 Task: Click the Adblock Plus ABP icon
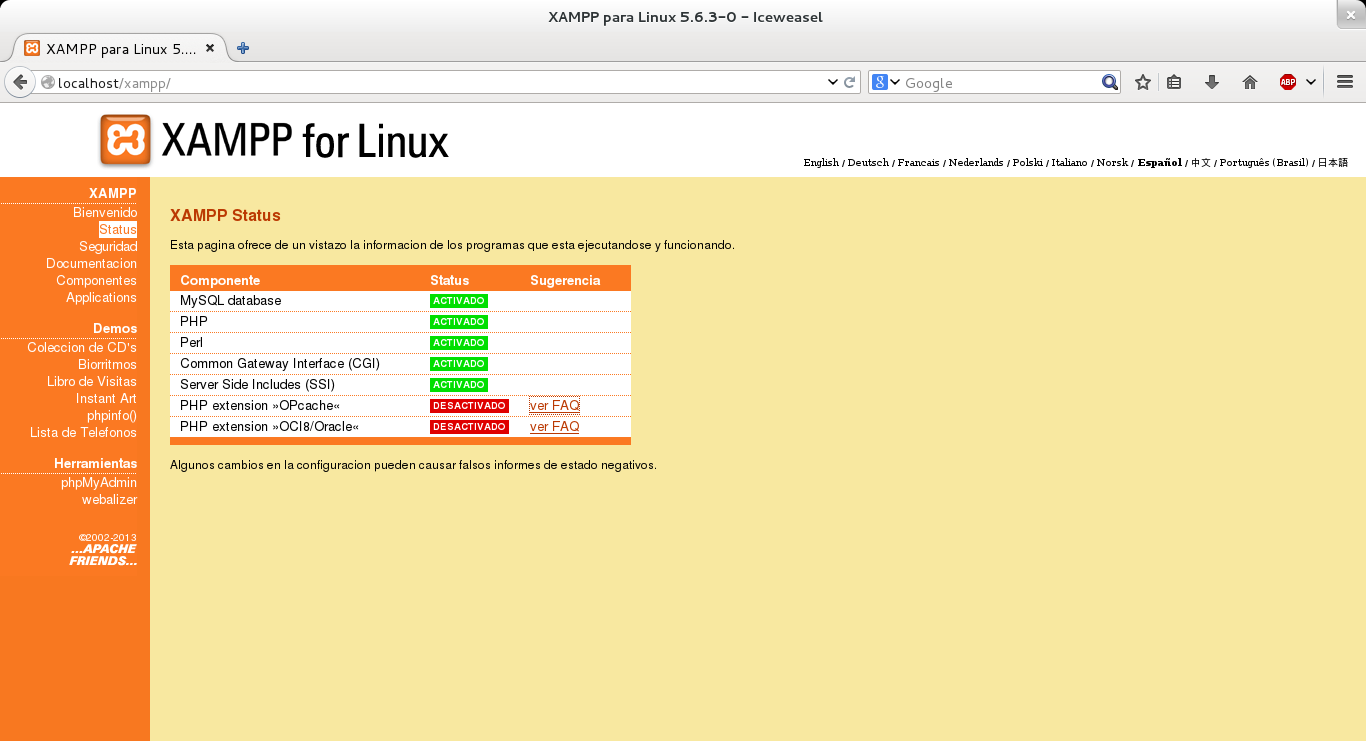pyautogui.click(x=1288, y=82)
